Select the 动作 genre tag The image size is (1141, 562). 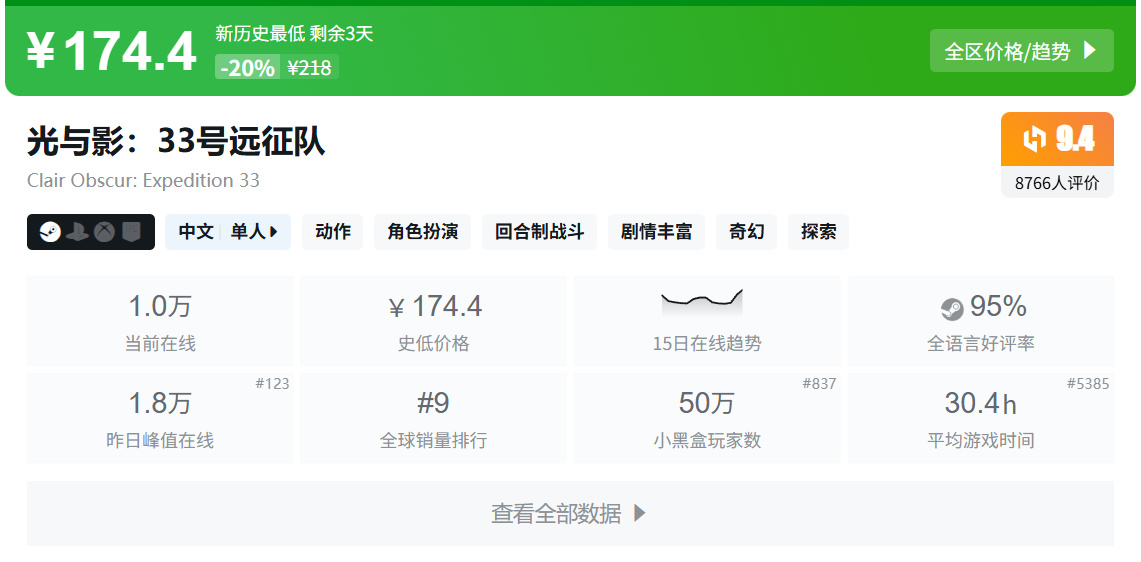(333, 232)
